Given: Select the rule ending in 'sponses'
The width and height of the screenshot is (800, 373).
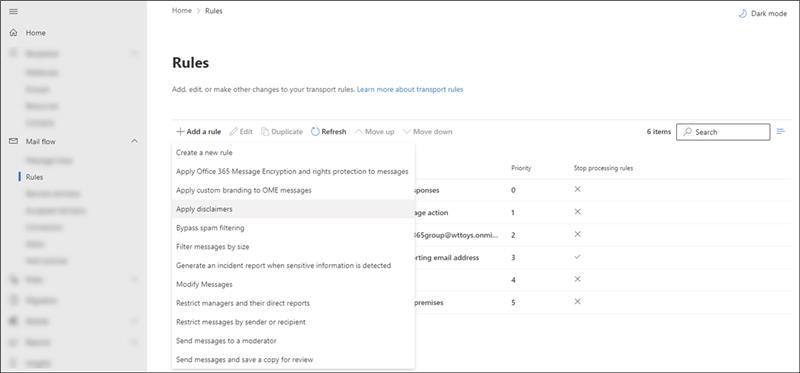Looking at the screenshot, I should [427, 190].
